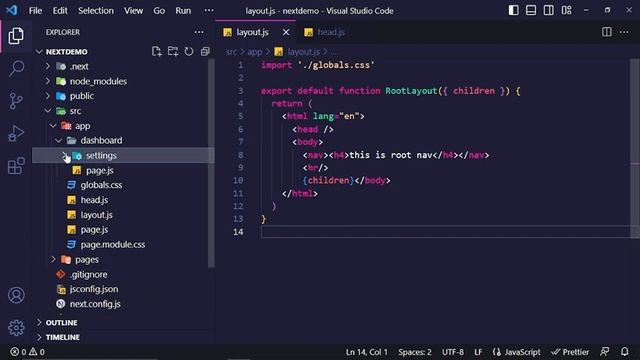Open the Selection menu
The image size is (640, 360).
coord(96,11)
